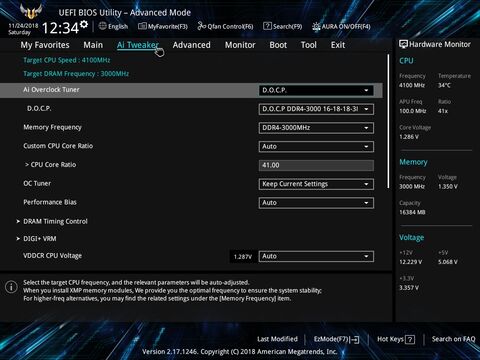Screen dimensions: 480x360
Task: Open the VDDCR CPU Voltage dropdown
Action: (x=316, y=256)
